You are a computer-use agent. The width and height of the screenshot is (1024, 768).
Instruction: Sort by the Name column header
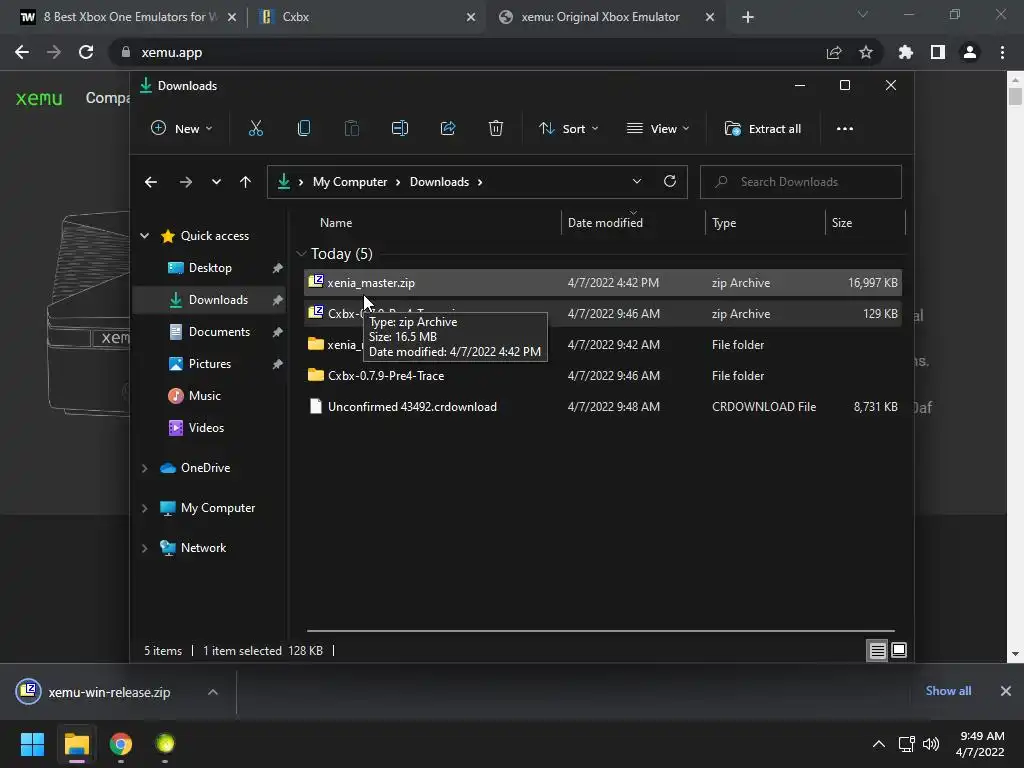[x=336, y=223]
